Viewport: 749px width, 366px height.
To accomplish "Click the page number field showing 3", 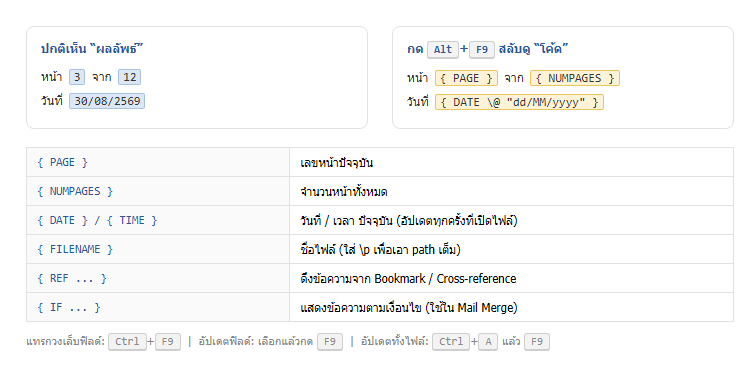I will pyautogui.click(x=77, y=77).
